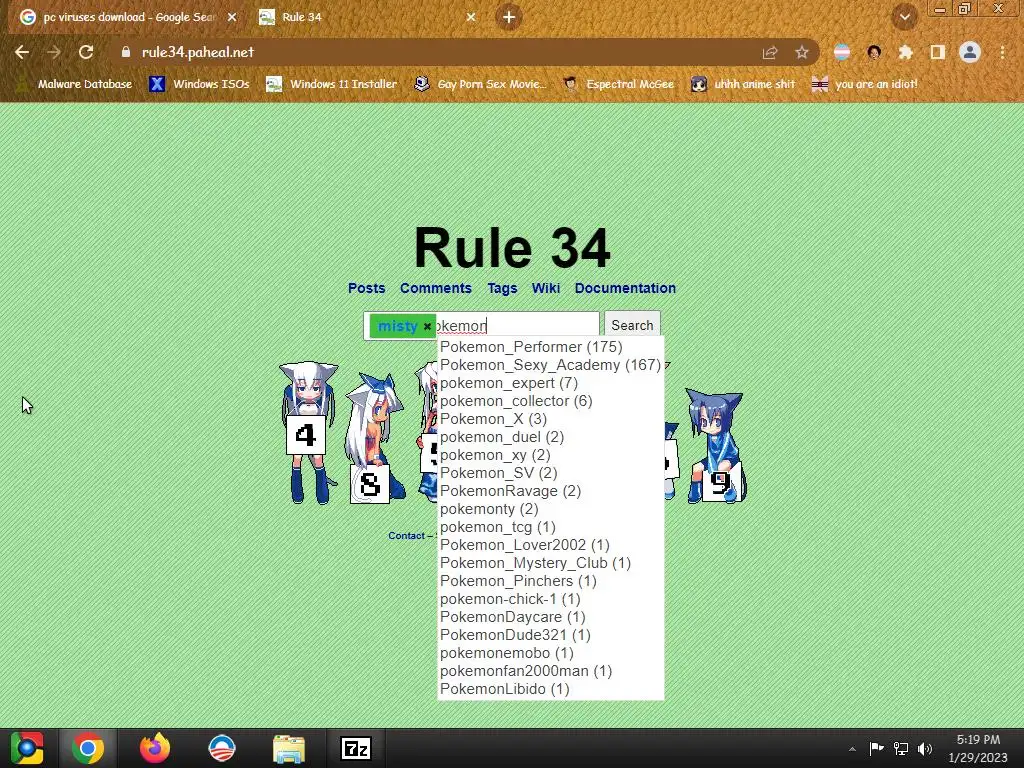This screenshot has width=1024, height=768.
Task: Click the striped flag extension icon
Action: (842, 52)
